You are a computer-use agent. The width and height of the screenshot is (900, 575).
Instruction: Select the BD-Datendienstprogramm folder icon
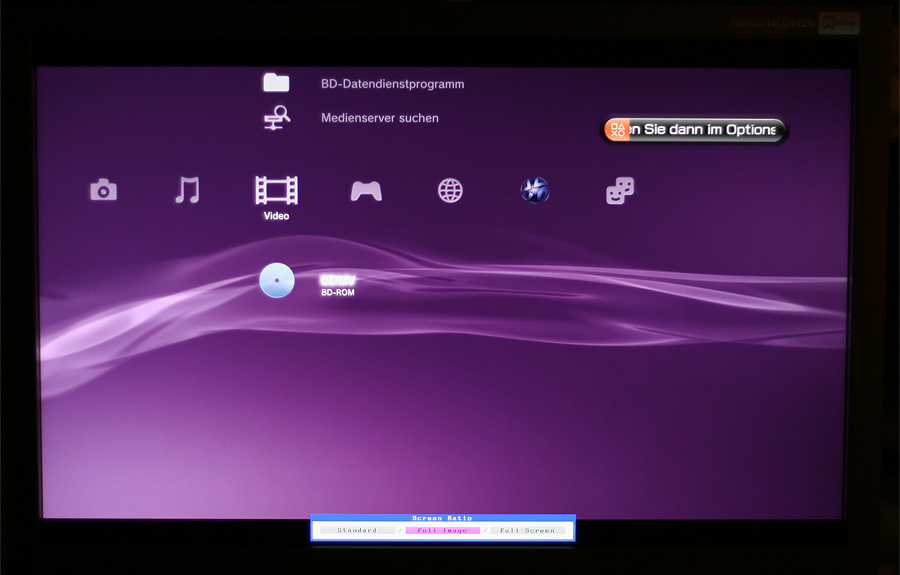point(276,83)
